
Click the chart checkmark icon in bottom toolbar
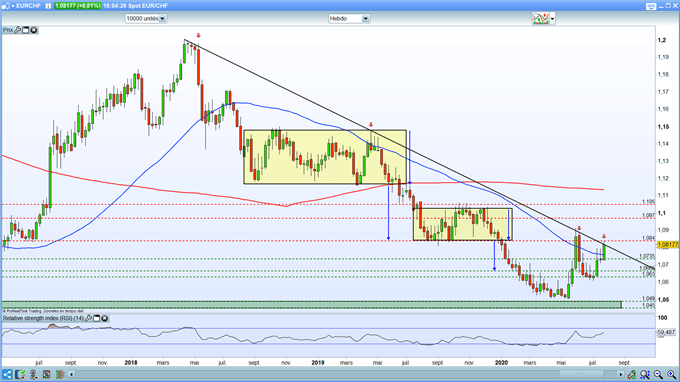click(20, 374)
